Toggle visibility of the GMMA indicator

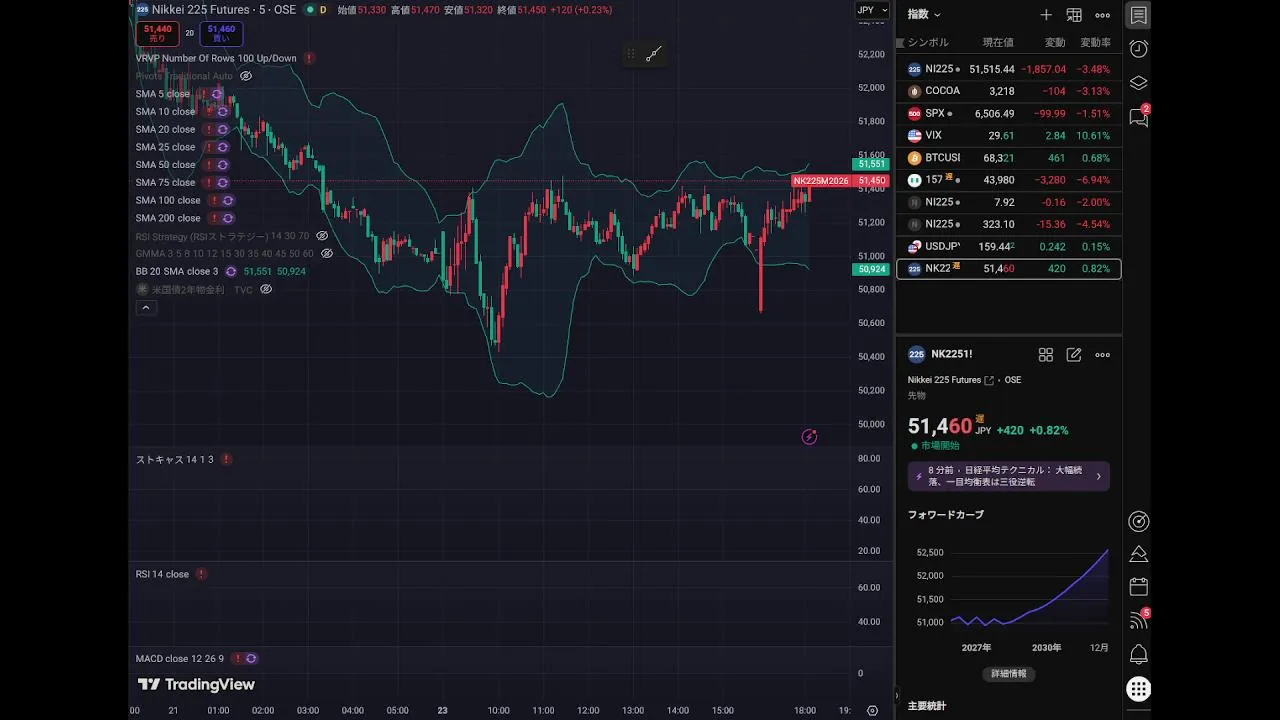(x=327, y=254)
